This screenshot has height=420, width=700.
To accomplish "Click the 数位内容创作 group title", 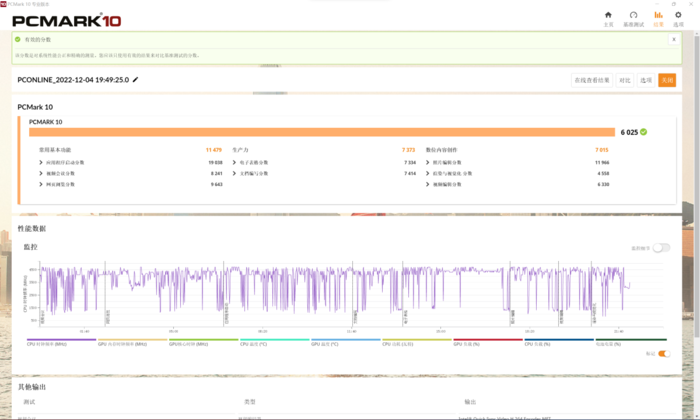I will 442,150.
